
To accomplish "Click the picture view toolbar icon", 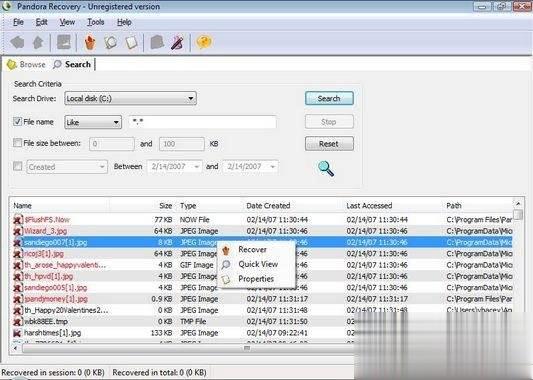I will click(x=64, y=42).
